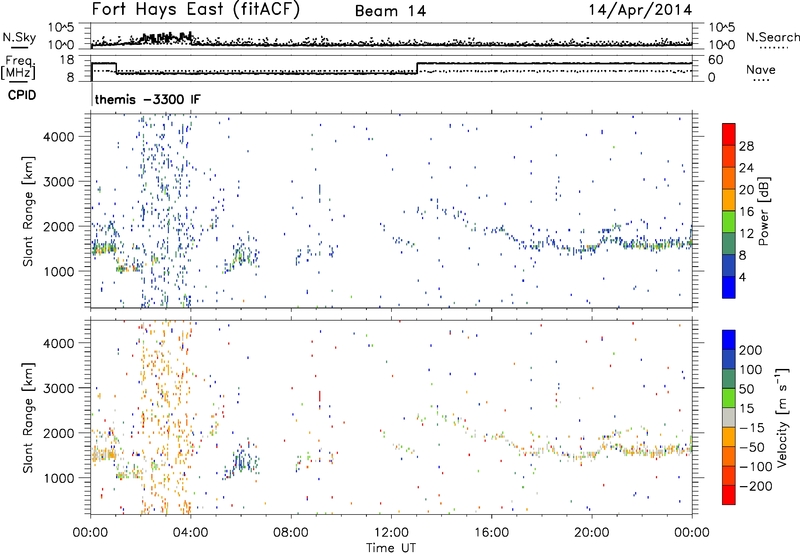Click the date '14/Apr/2014'
The height and width of the screenshot is (554, 800).
640,10
